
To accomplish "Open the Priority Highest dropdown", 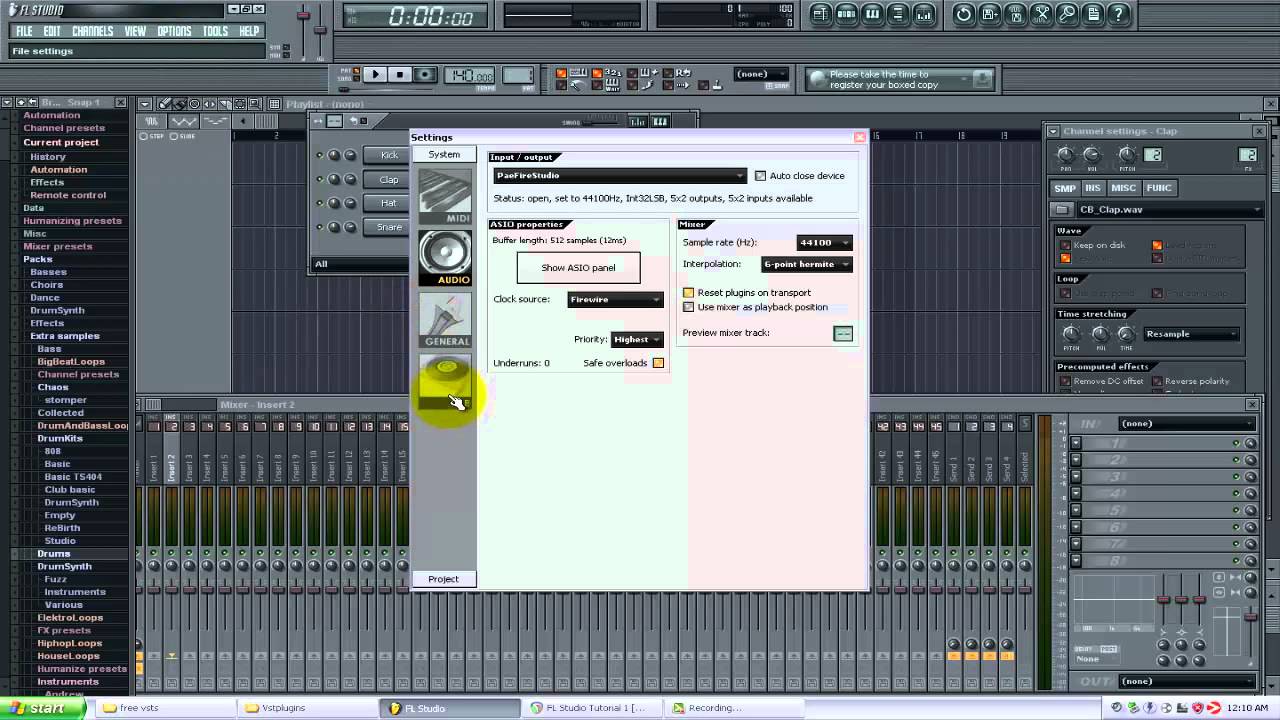I will 637,339.
